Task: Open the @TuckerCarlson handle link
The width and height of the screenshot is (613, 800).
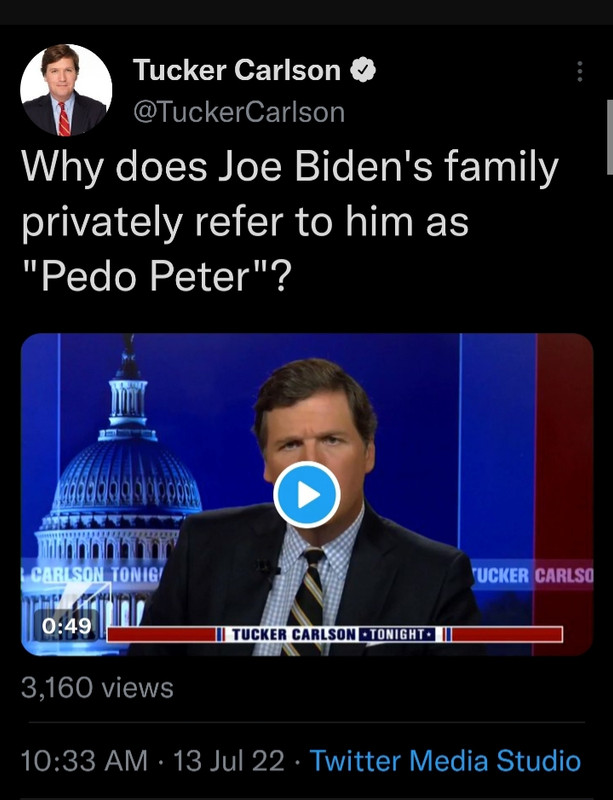Action: (238, 112)
